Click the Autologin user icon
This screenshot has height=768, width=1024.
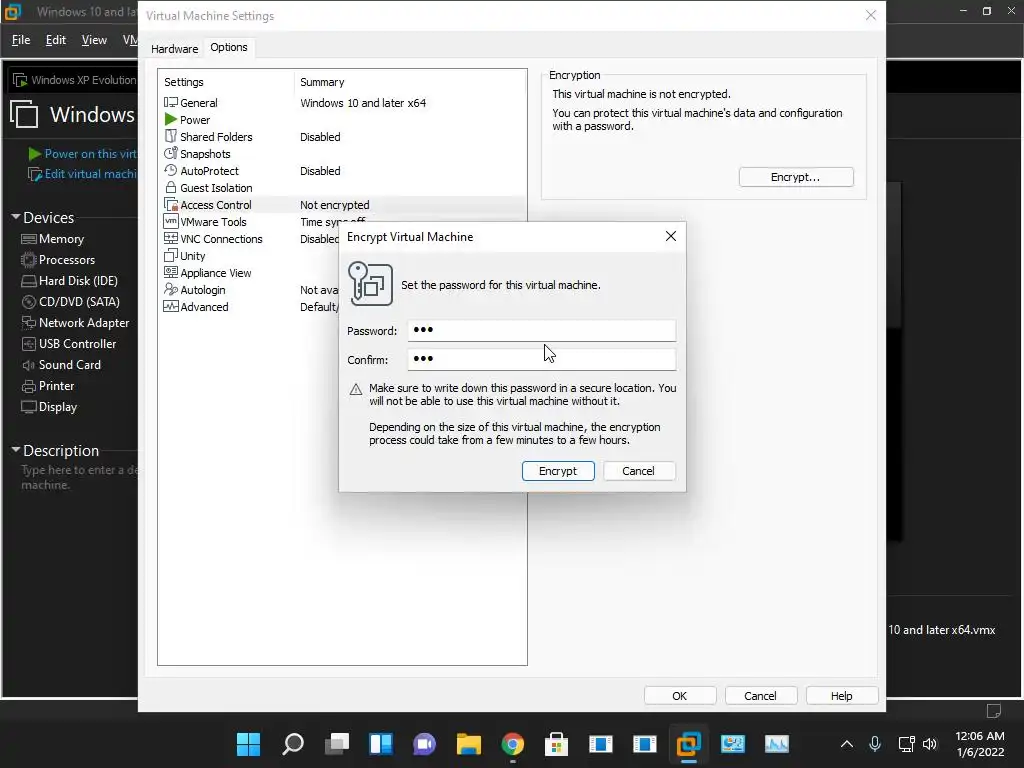[x=170, y=289]
